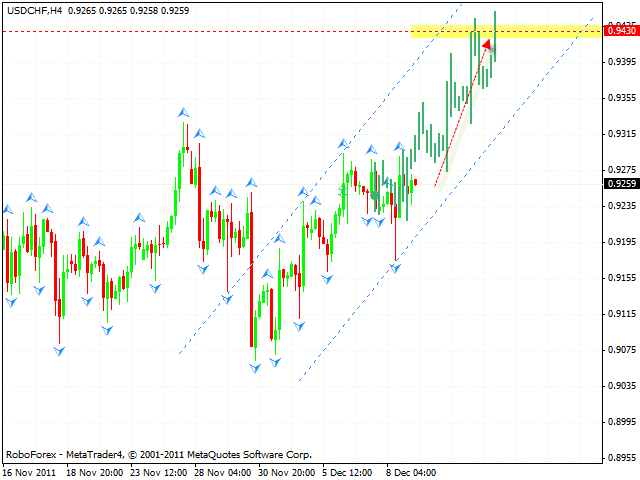The width and height of the screenshot is (640, 480).
Task: Select the 30 Nov 20:00 time label
Action: coord(286,471)
